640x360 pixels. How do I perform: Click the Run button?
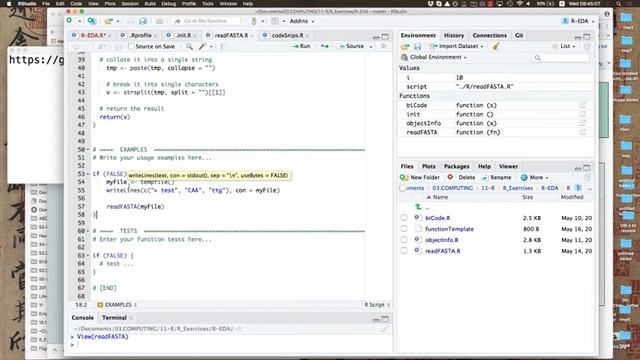pos(301,47)
